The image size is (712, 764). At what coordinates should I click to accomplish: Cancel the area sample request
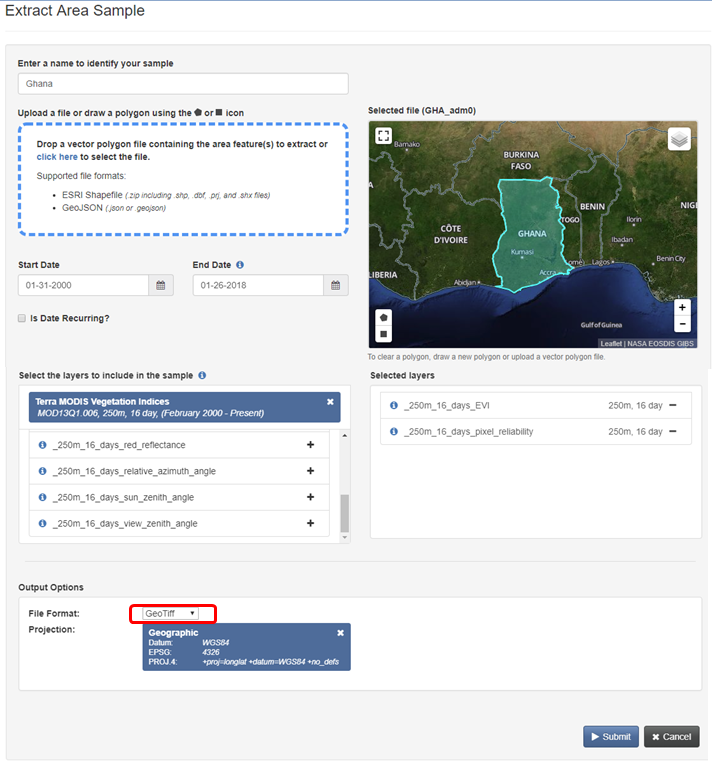point(671,737)
